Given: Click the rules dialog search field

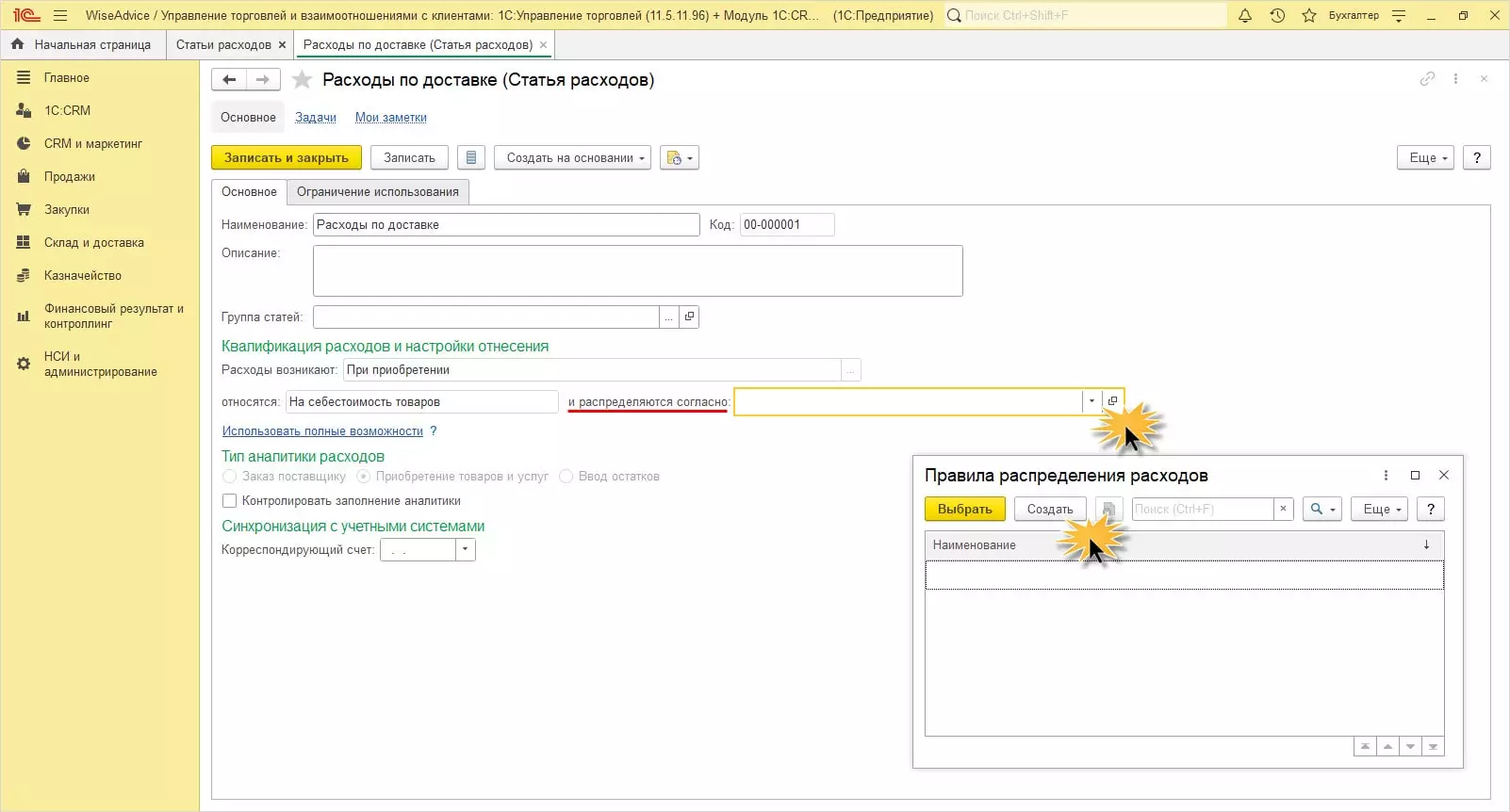Looking at the screenshot, I should (1202, 510).
